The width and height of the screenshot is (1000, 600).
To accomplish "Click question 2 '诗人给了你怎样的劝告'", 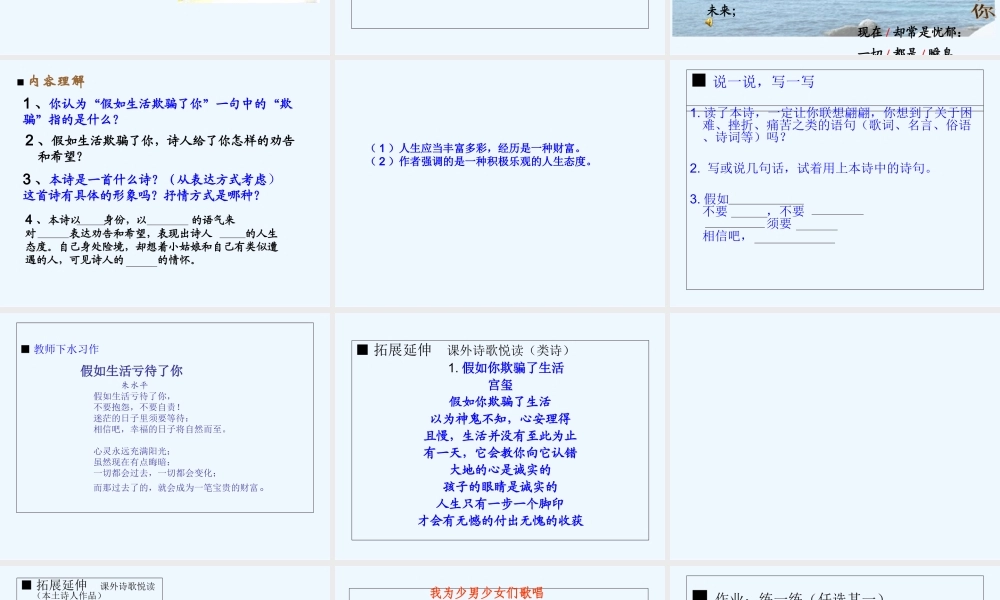I will tap(159, 148).
